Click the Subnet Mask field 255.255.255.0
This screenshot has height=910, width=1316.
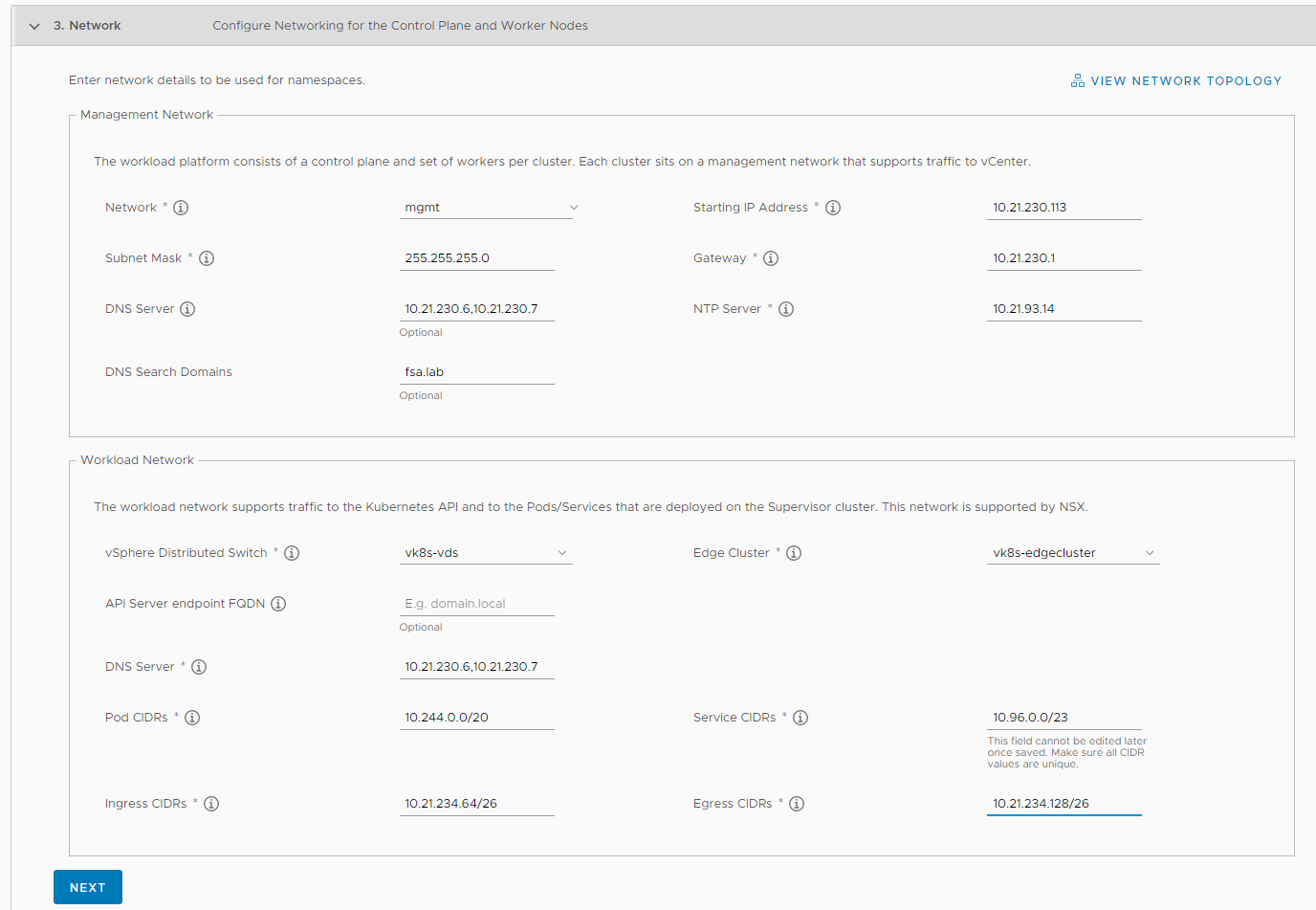coord(477,258)
